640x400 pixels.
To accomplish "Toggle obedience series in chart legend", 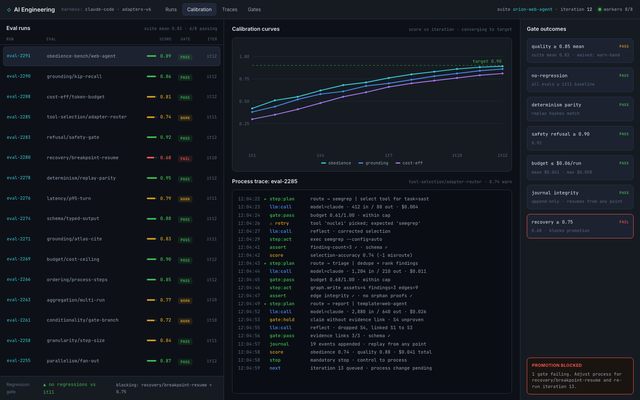I will pyautogui.click(x=336, y=163).
